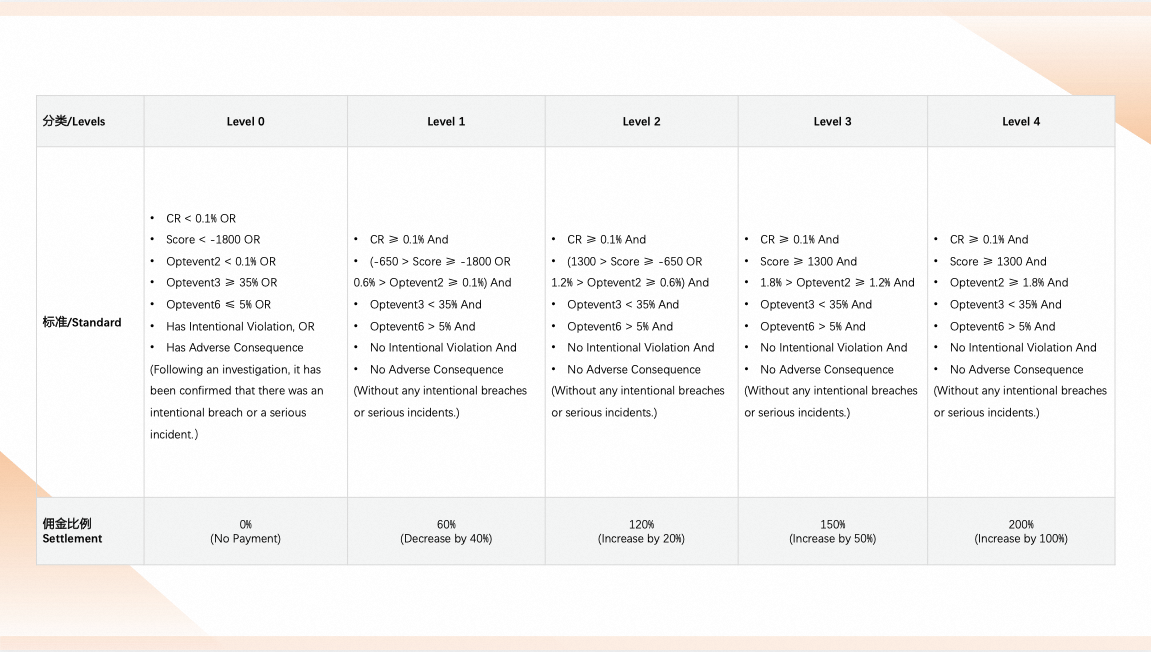
Task: Click "(-650 > Score ≥ -1800 OR" line
Action: point(439,262)
